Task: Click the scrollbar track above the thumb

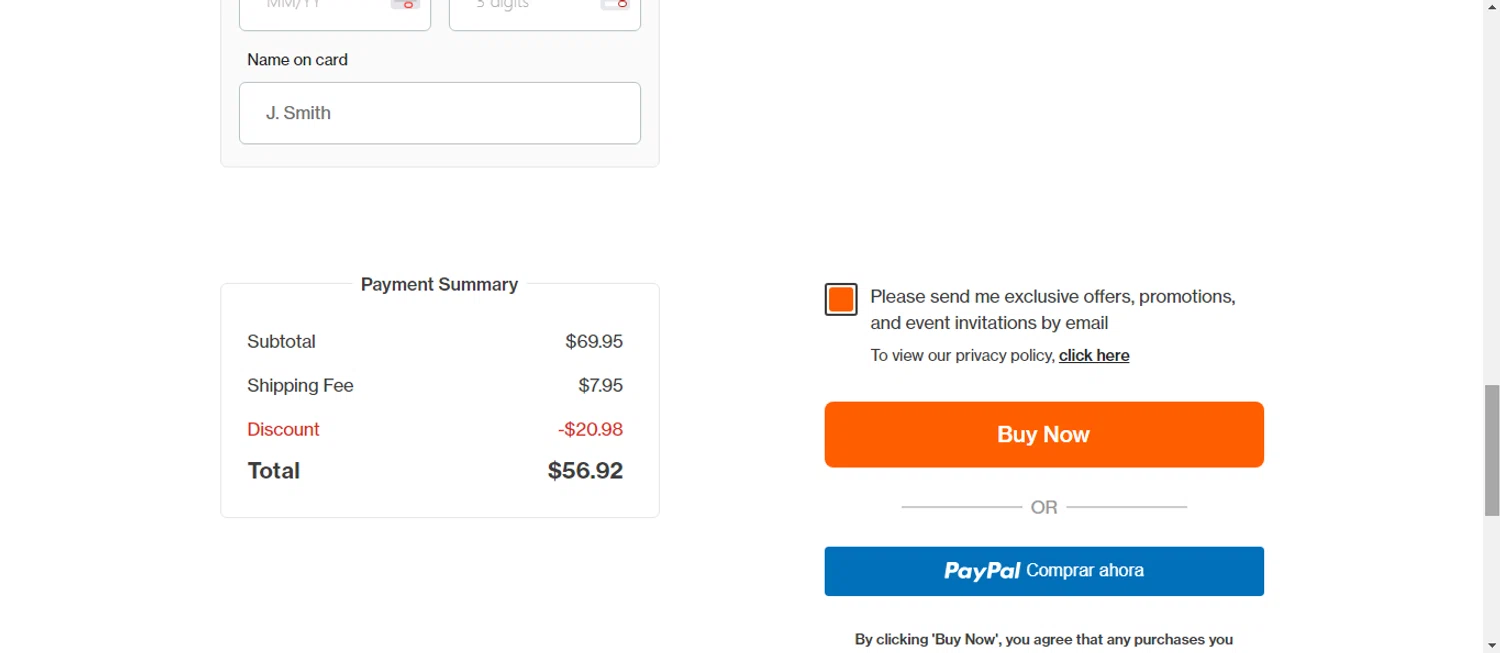Action: (x=1491, y=200)
